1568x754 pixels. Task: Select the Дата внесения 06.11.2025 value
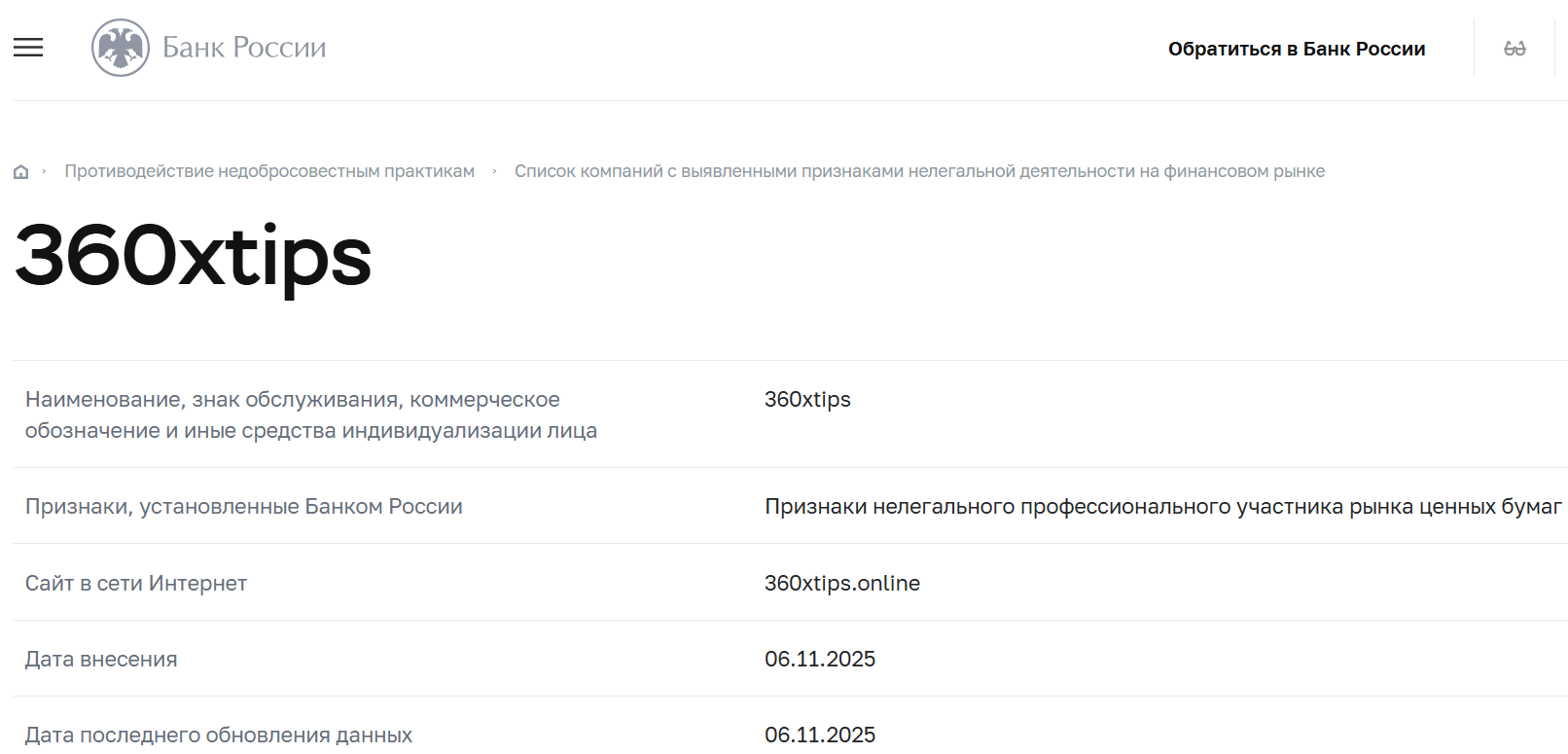820,660
